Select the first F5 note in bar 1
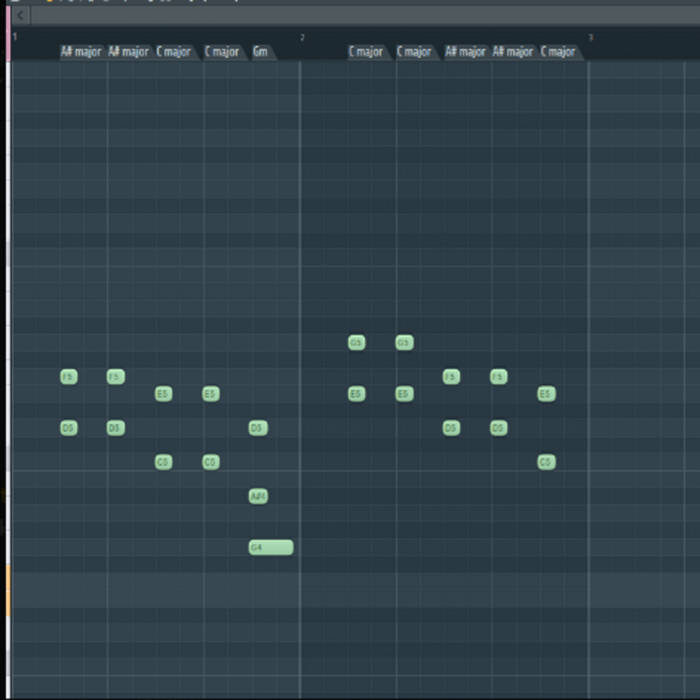 pyautogui.click(x=68, y=377)
